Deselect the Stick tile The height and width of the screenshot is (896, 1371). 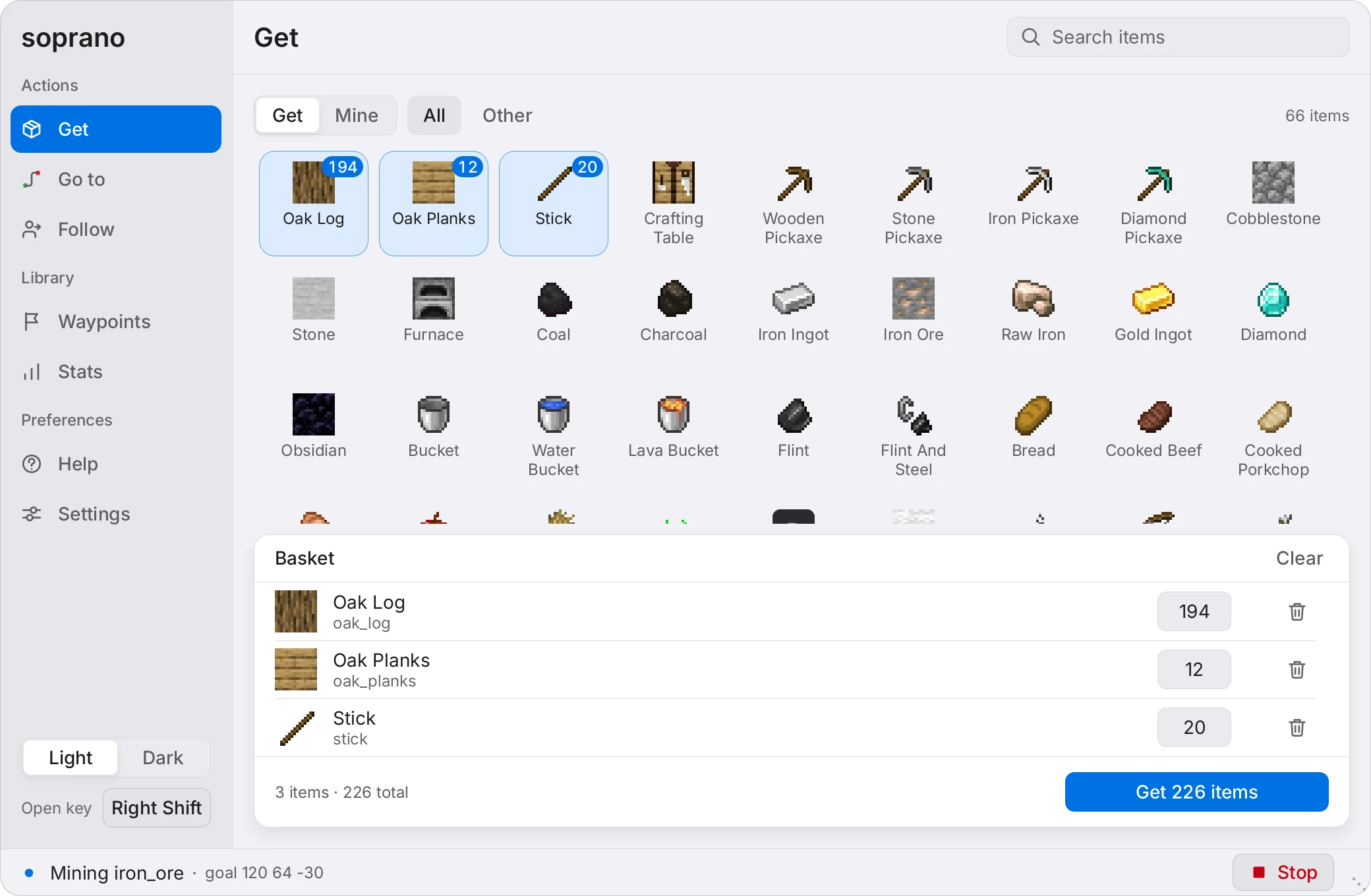coord(553,204)
